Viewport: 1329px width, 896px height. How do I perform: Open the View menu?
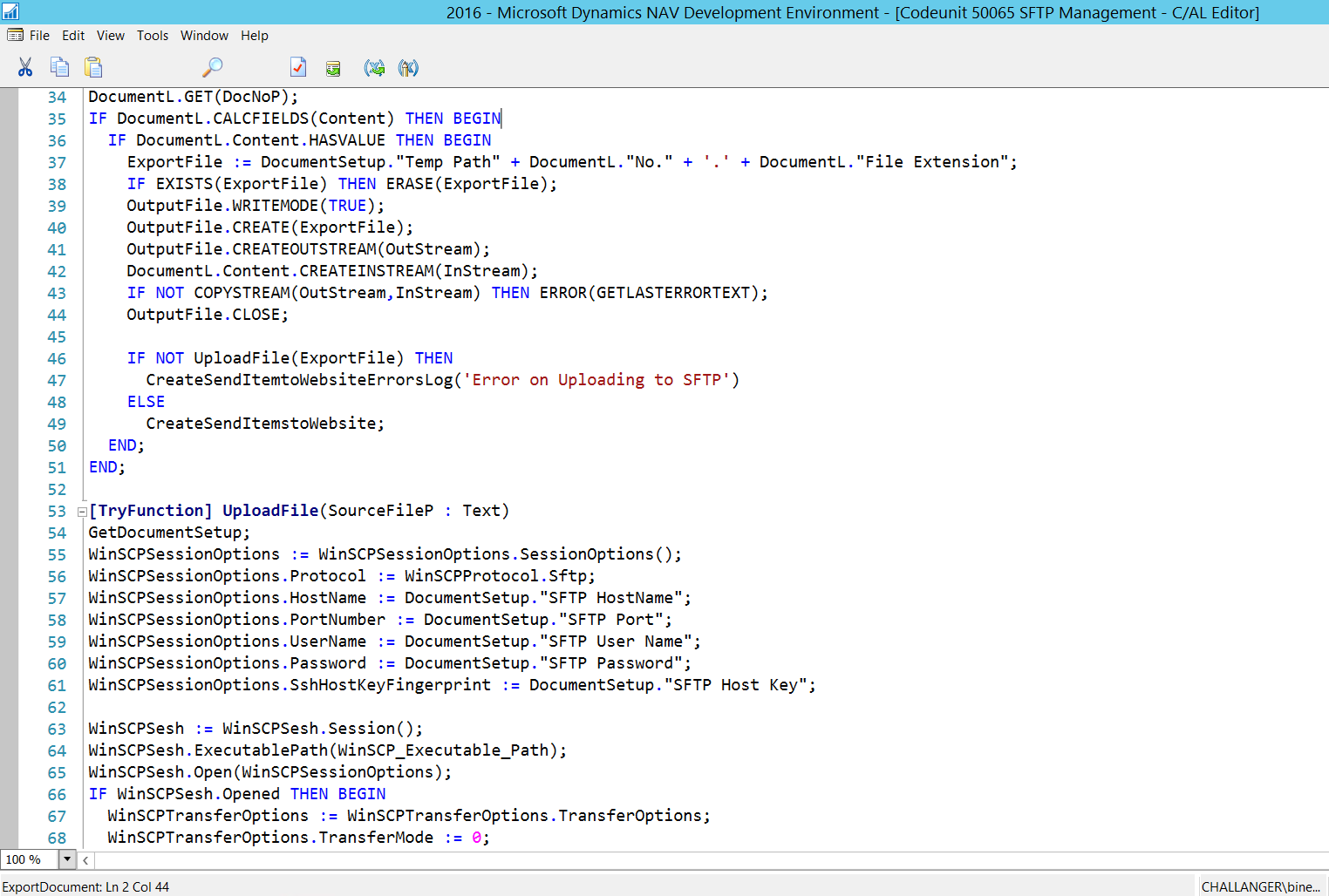tap(110, 36)
